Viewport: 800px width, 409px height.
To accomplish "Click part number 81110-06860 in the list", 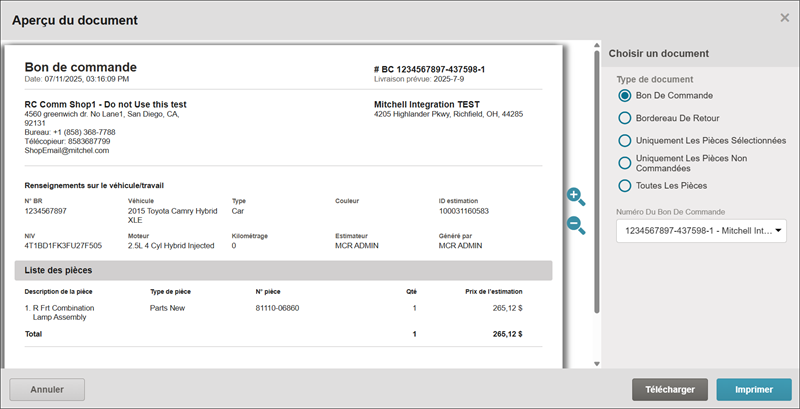I will tap(277, 308).
